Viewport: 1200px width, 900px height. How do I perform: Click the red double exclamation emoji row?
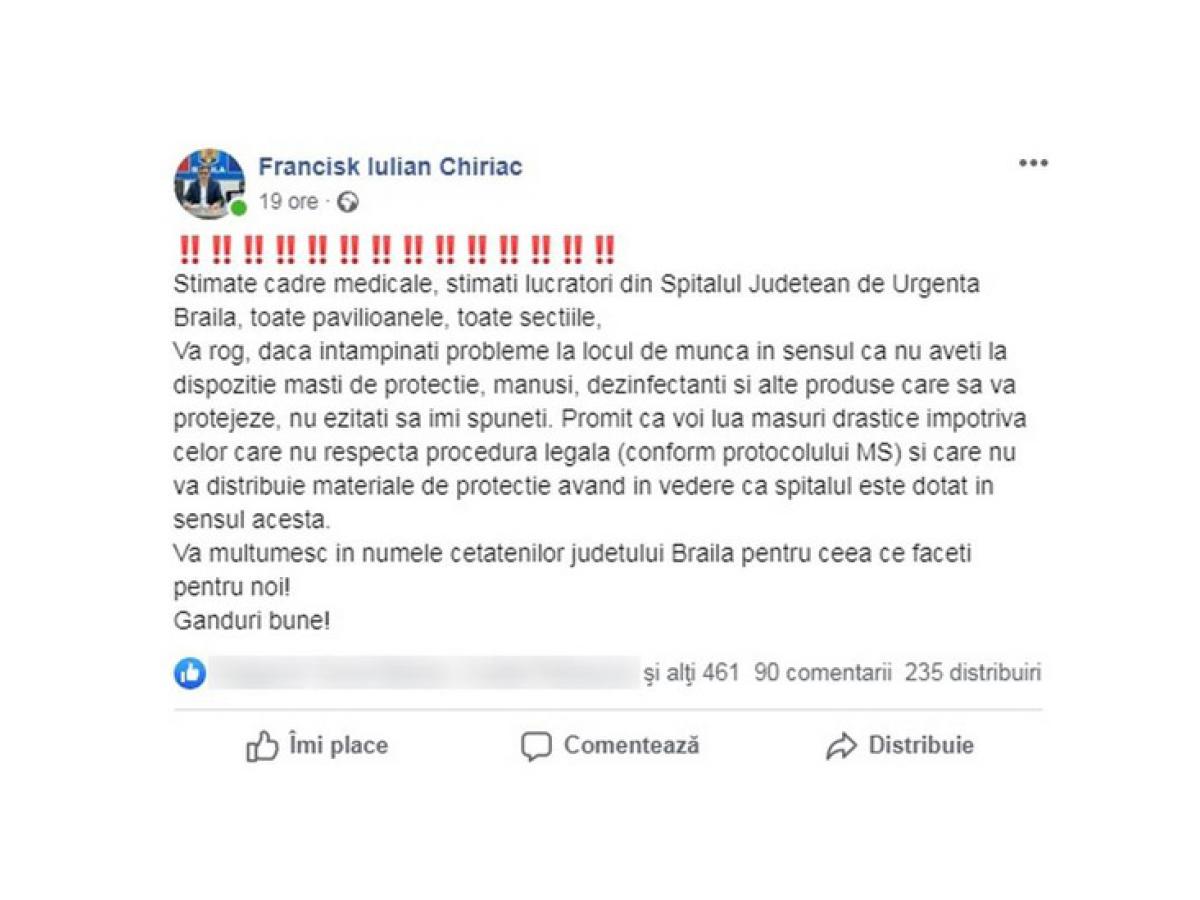397,247
